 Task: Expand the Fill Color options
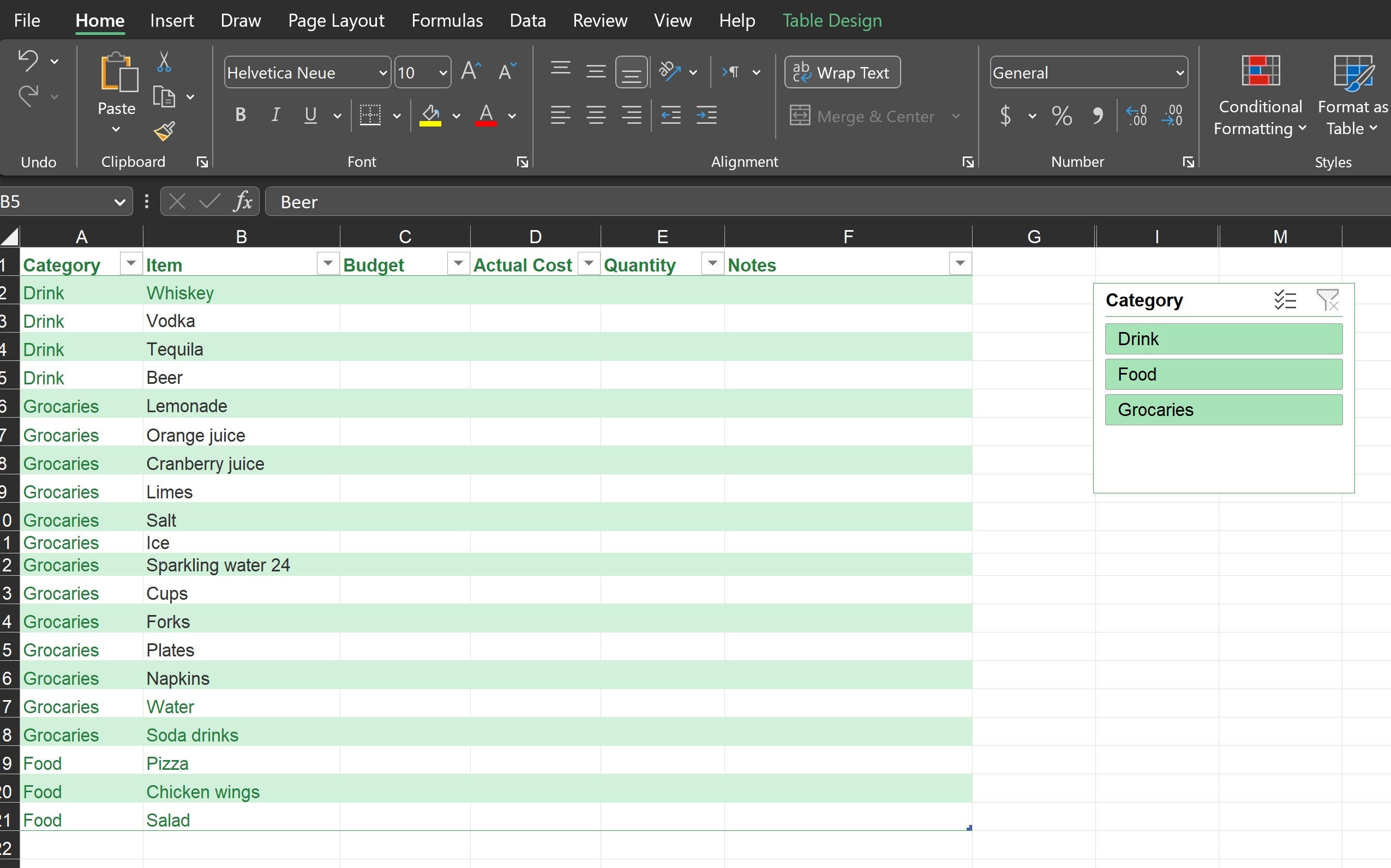[455, 116]
